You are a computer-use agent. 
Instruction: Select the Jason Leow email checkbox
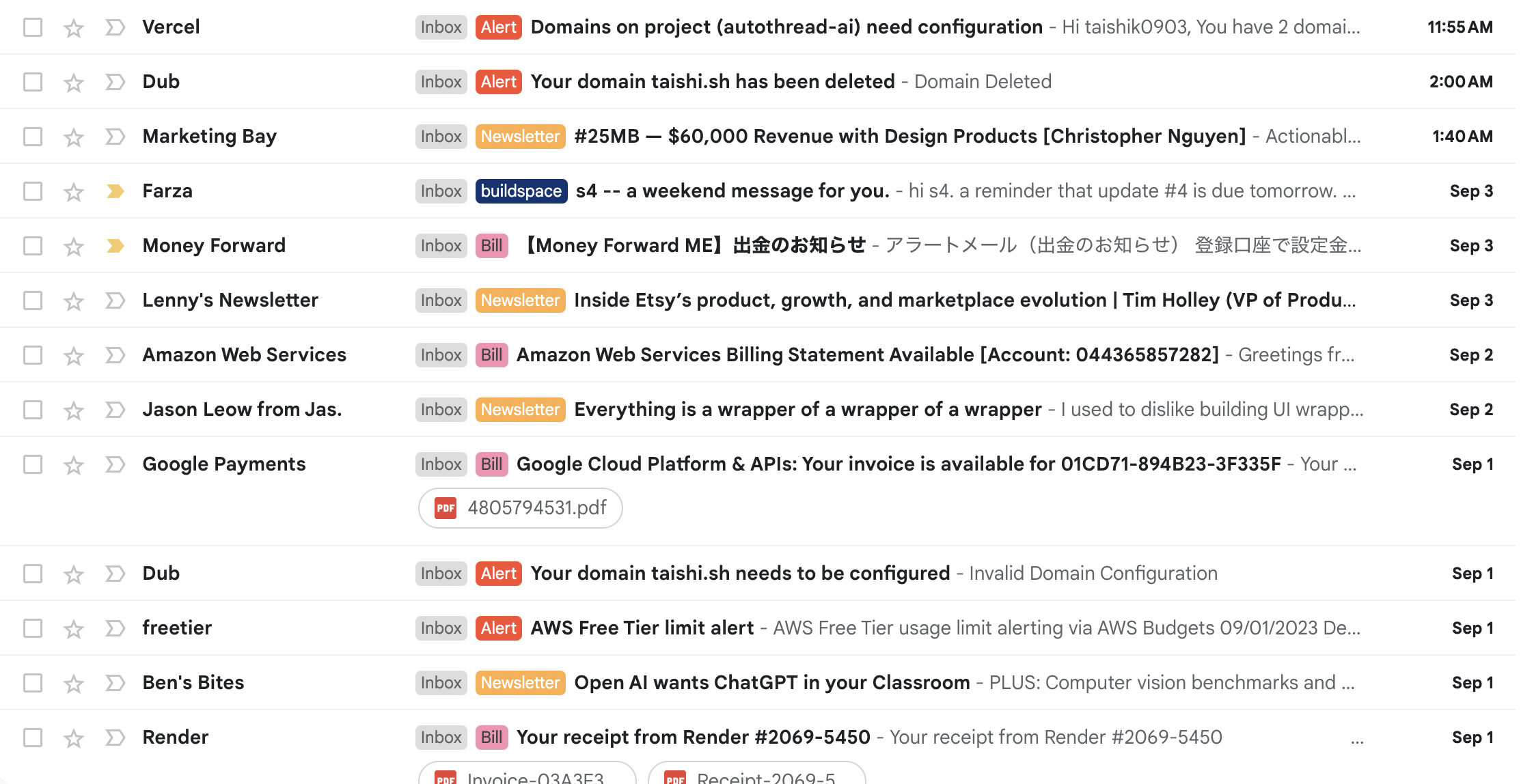click(x=33, y=410)
